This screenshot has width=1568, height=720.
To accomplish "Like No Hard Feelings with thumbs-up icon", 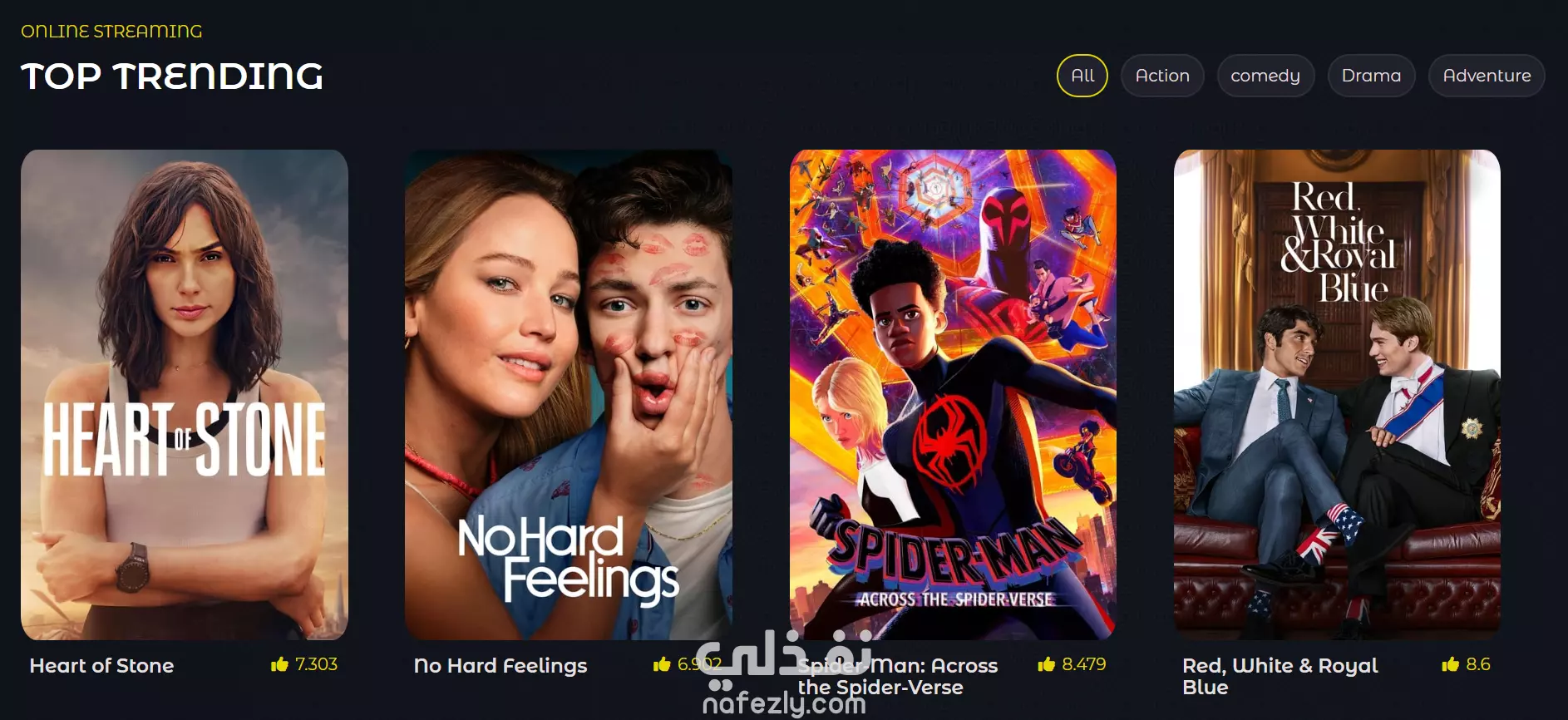I will click(x=662, y=663).
